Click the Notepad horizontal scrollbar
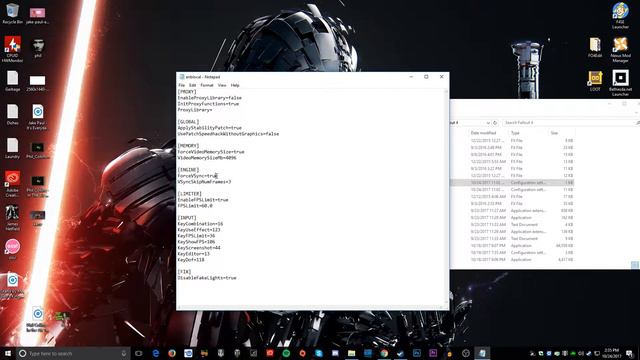 pyautogui.click(x=311, y=307)
